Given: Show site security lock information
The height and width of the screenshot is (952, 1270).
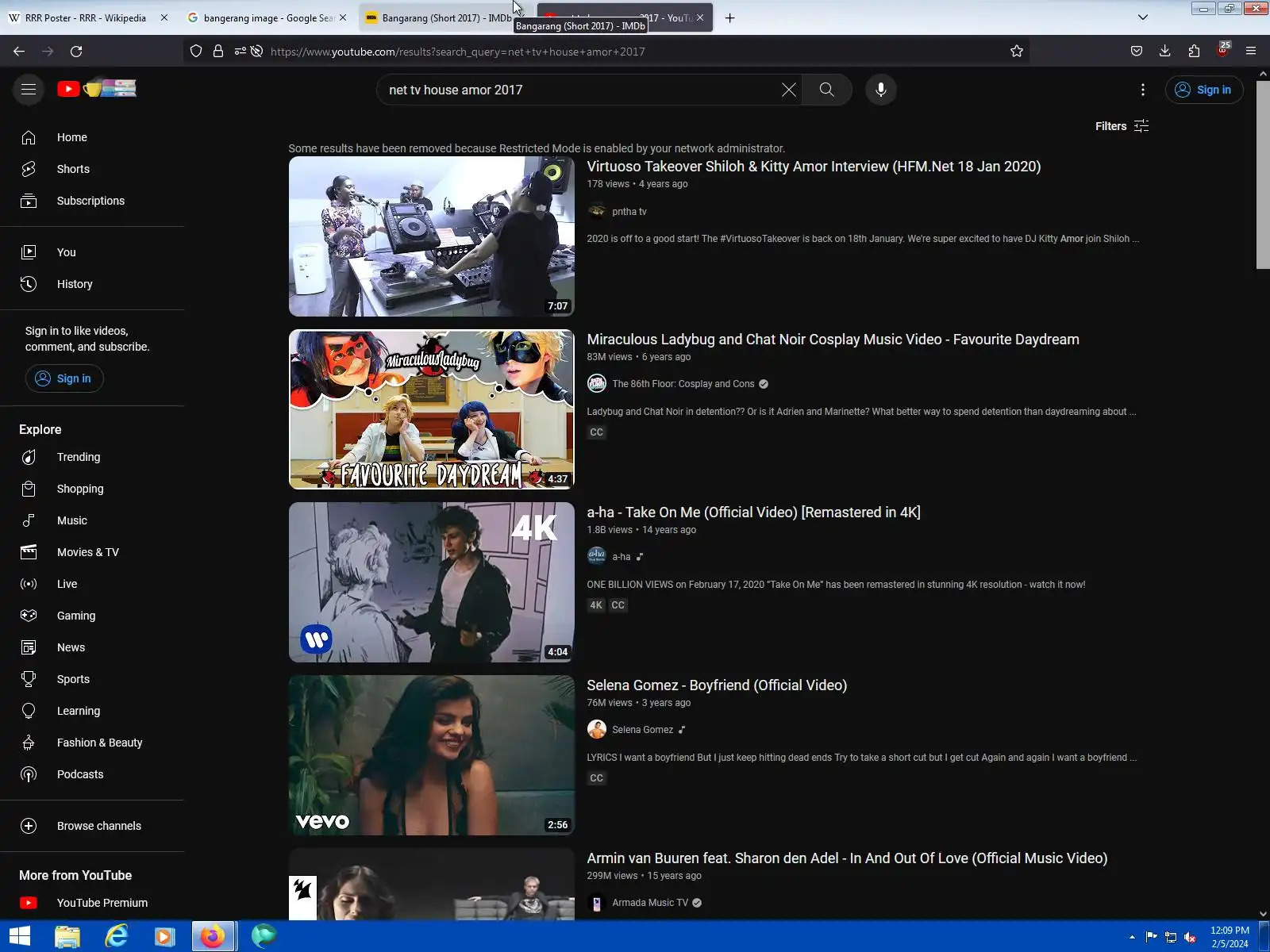Looking at the screenshot, I should tap(218, 52).
